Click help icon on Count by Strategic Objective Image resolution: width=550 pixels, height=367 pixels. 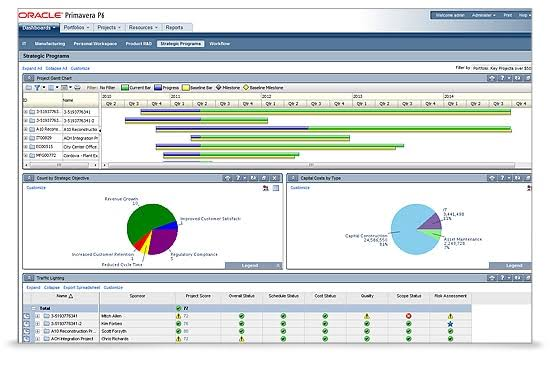[x=238, y=178]
